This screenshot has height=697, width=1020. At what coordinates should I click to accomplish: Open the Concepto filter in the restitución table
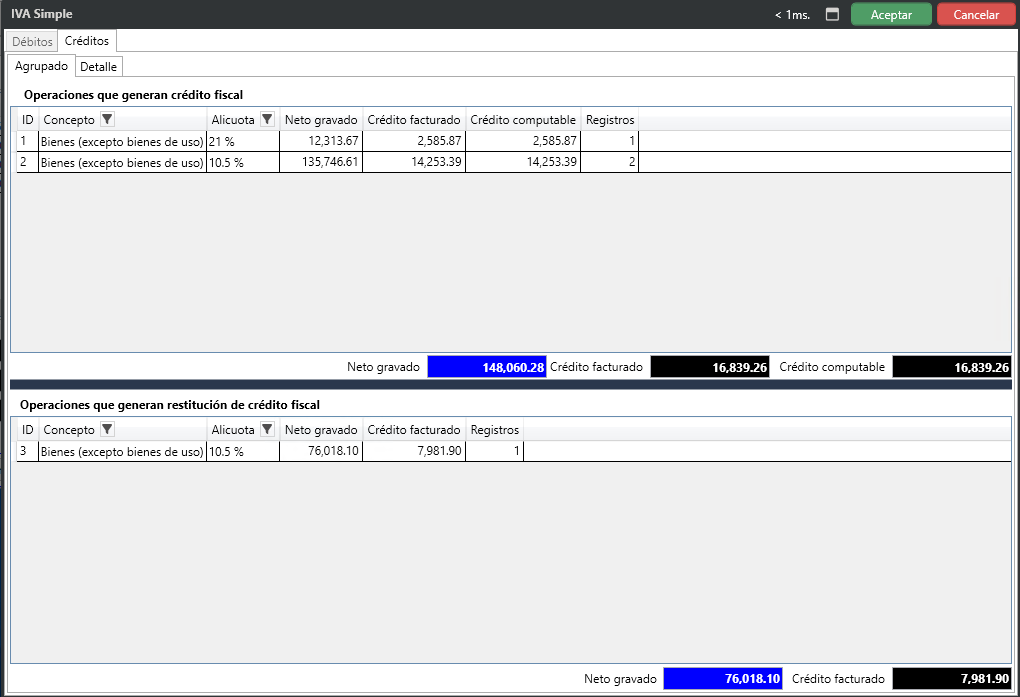click(107, 430)
